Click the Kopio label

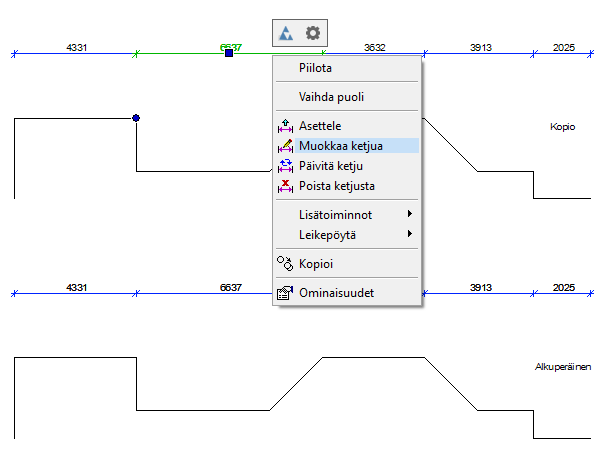[x=562, y=127]
